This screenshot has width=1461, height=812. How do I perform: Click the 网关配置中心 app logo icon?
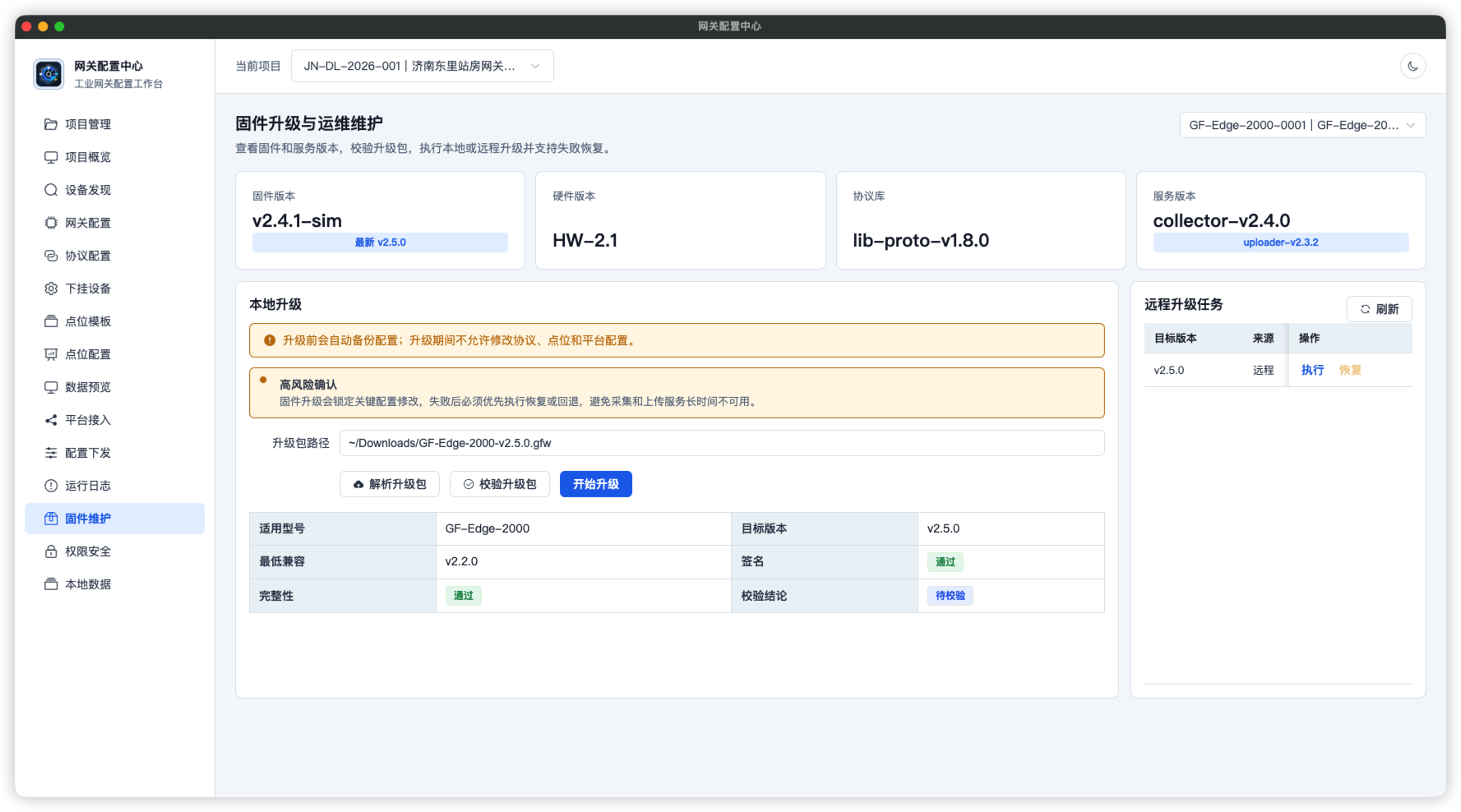(x=49, y=74)
